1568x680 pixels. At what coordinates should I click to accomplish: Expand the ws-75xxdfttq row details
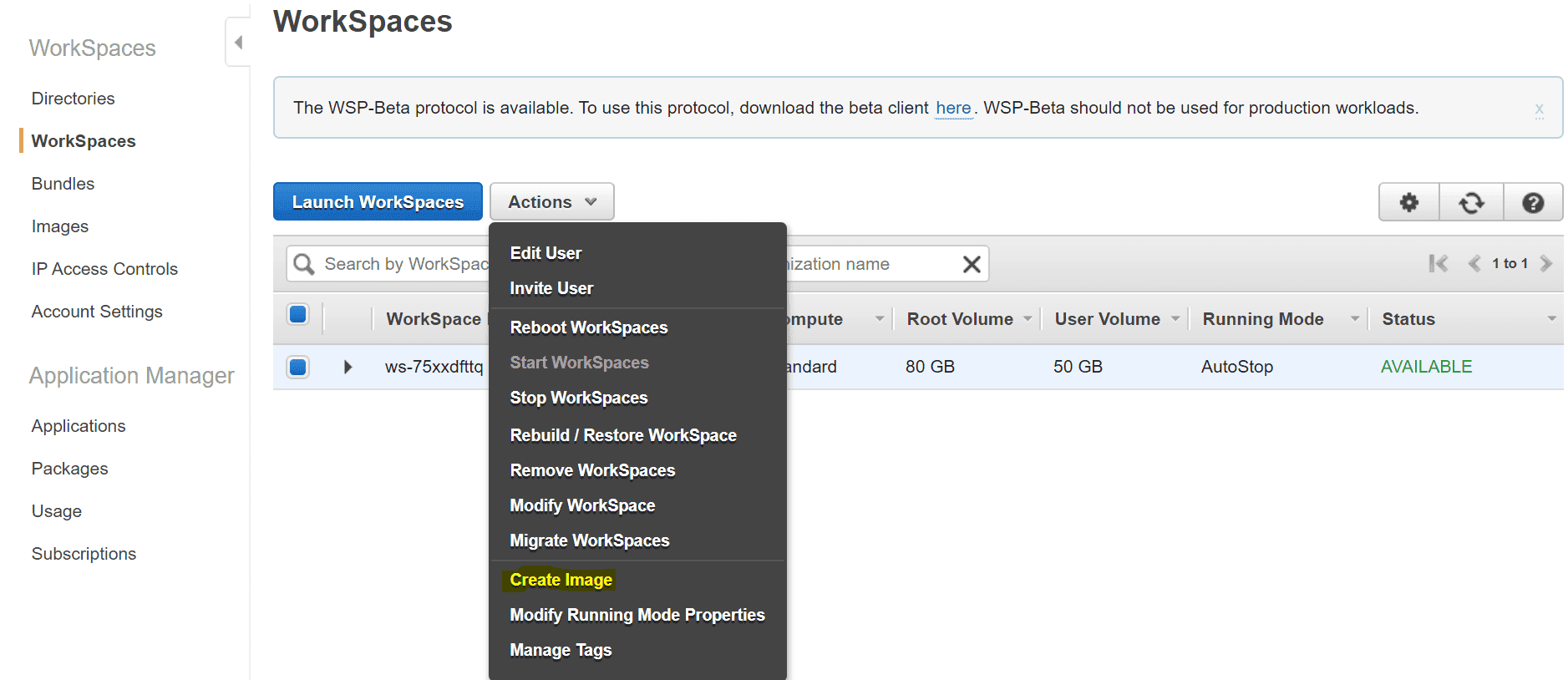coord(348,367)
